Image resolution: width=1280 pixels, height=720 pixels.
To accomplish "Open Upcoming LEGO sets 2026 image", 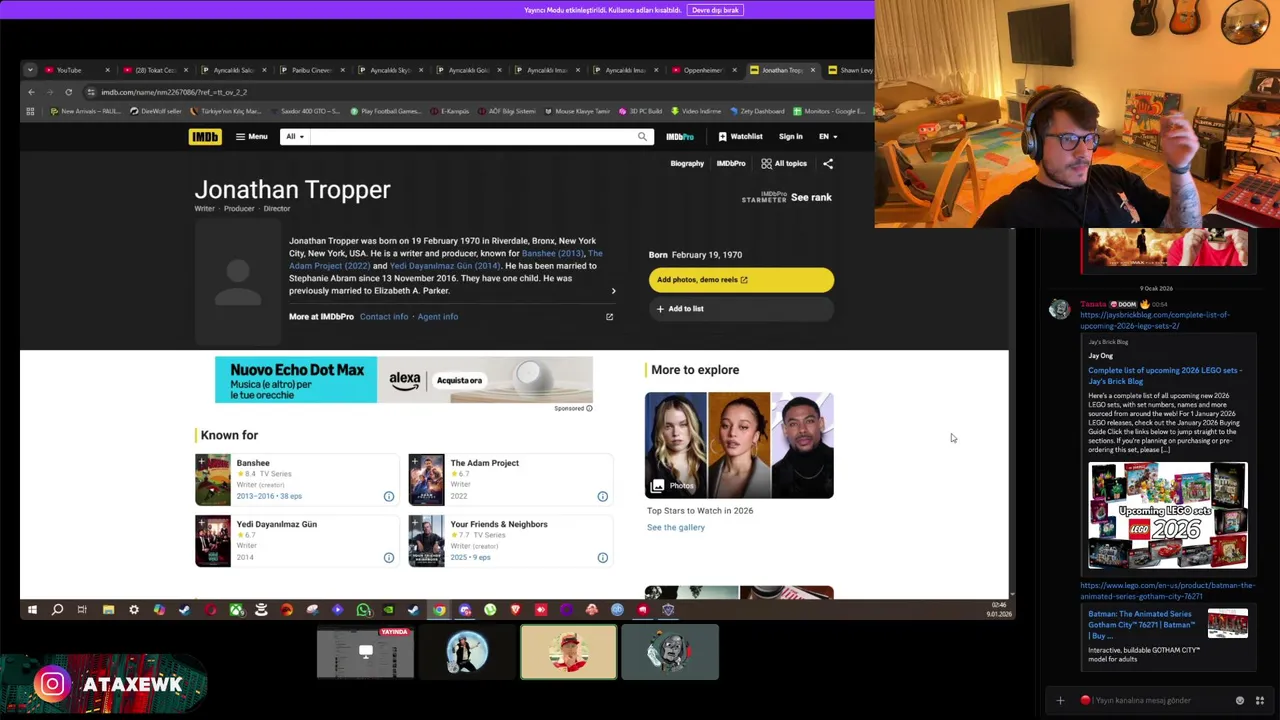I will 1168,515.
